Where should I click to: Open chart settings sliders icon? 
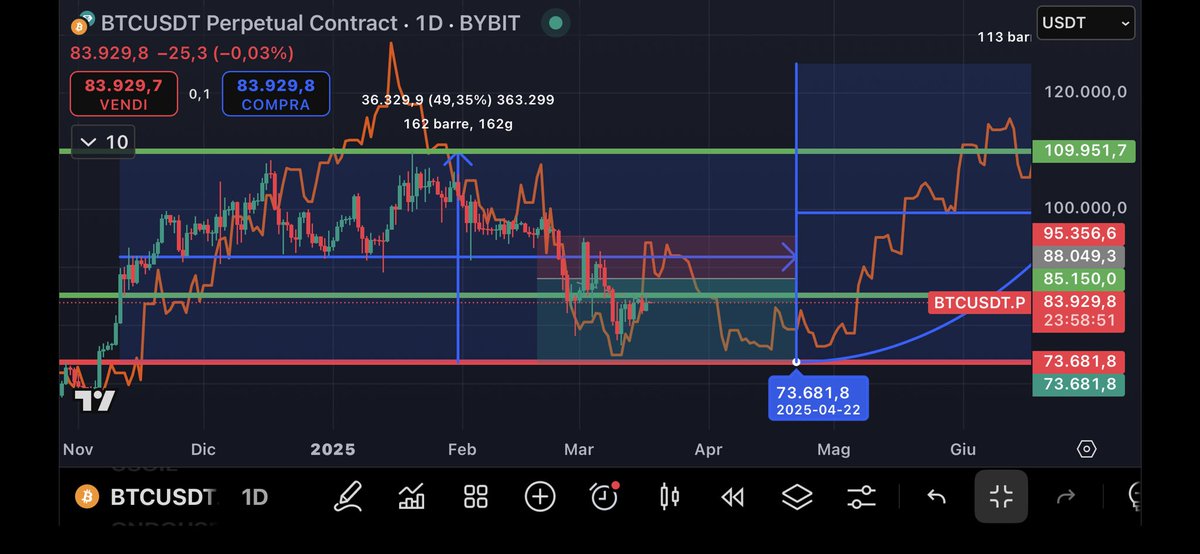coord(861,496)
